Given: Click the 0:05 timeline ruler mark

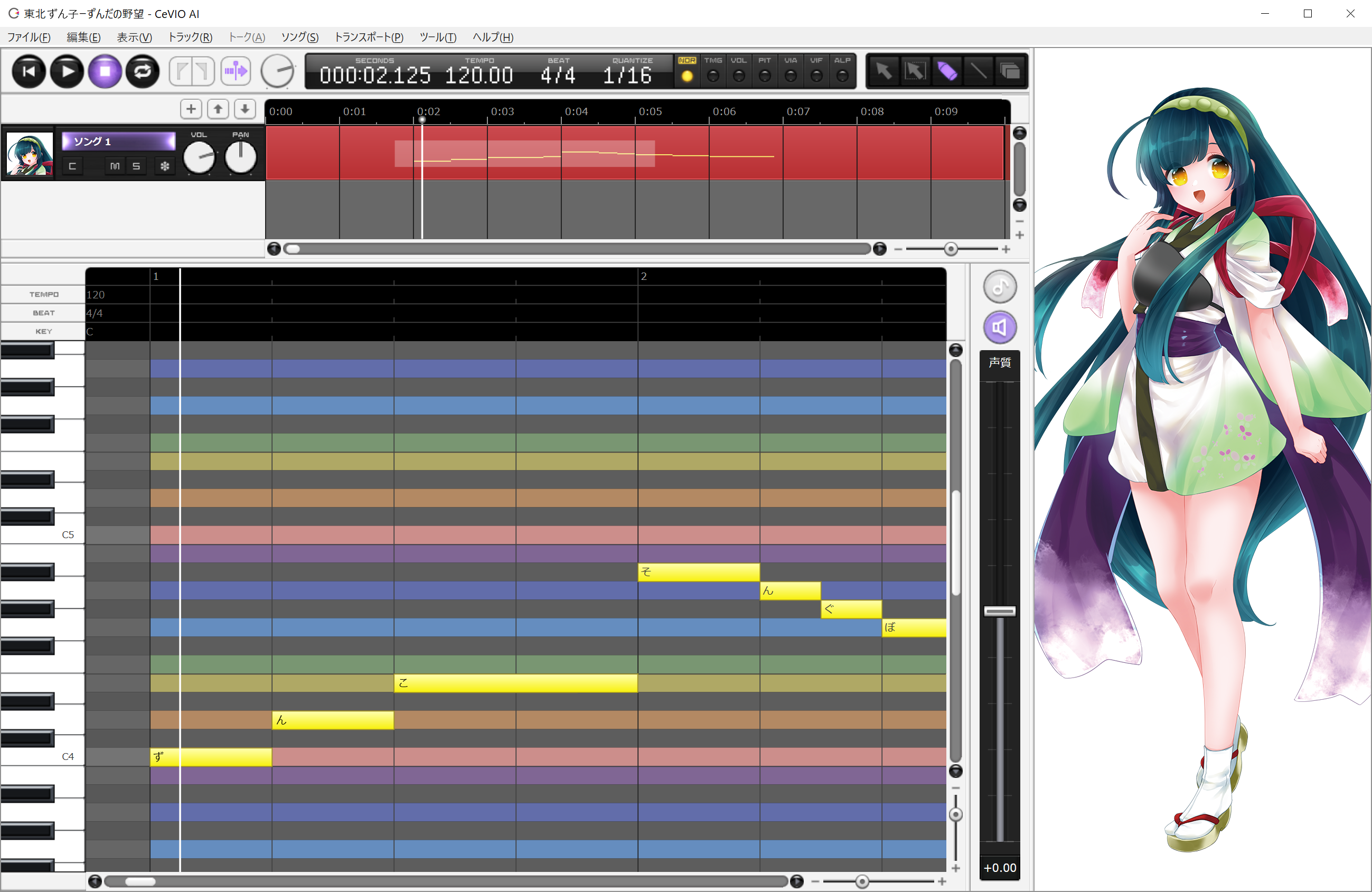Looking at the screenshot, I should click(650, 112).
